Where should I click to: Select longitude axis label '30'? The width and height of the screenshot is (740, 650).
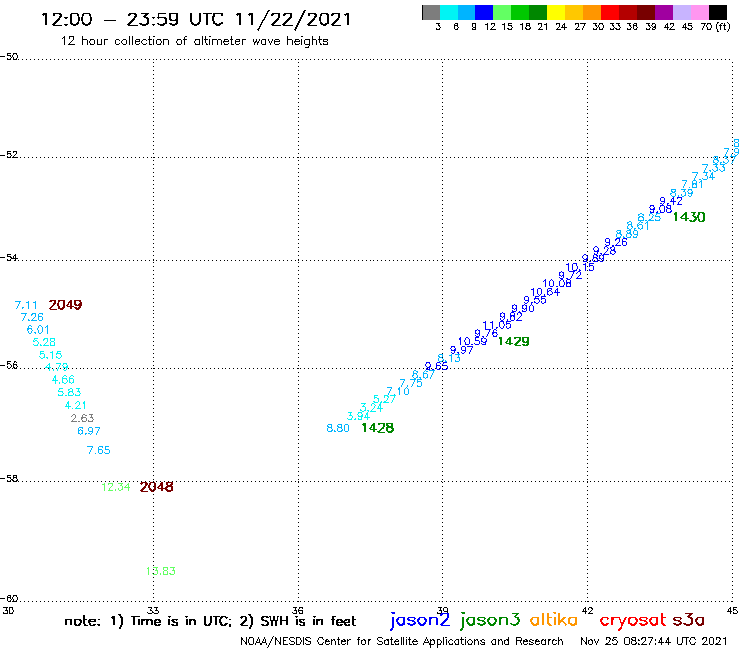click(x=8, y=610)
